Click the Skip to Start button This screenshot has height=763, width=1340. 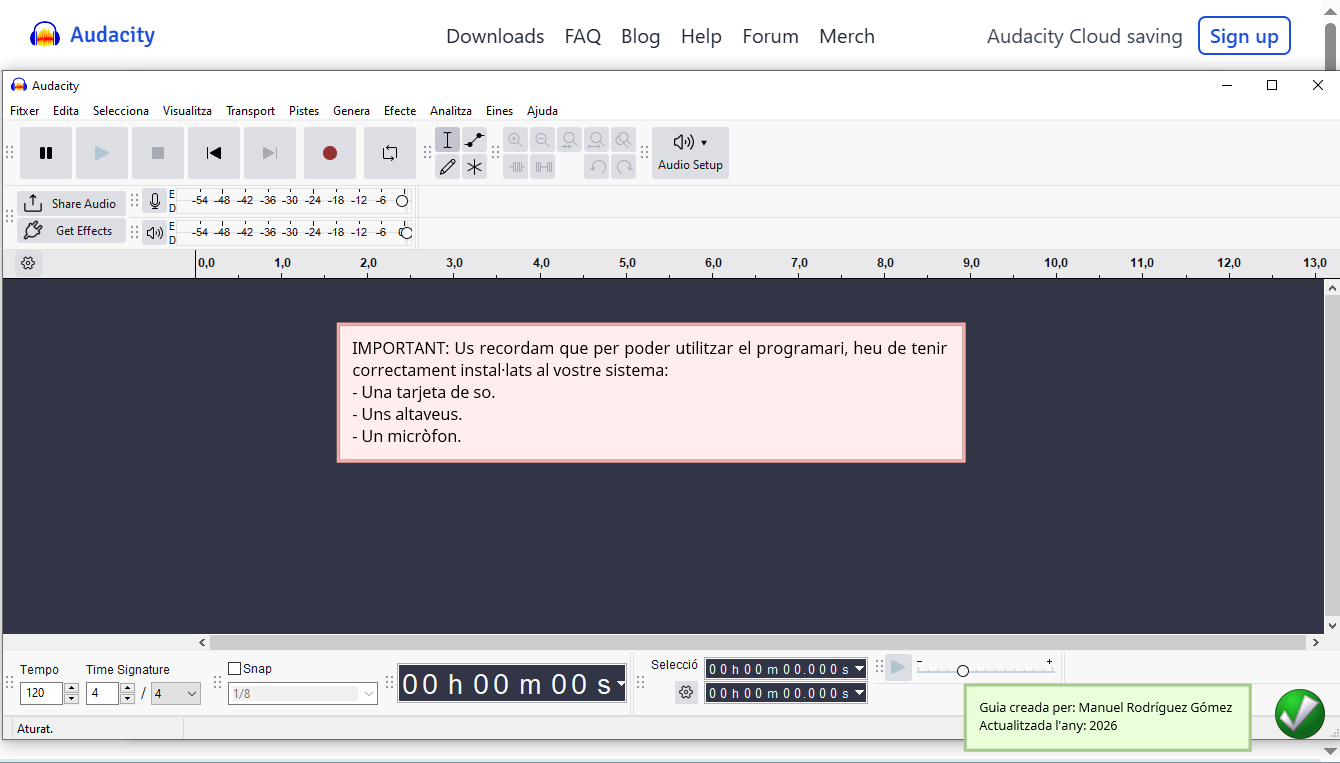coord(214,153)
